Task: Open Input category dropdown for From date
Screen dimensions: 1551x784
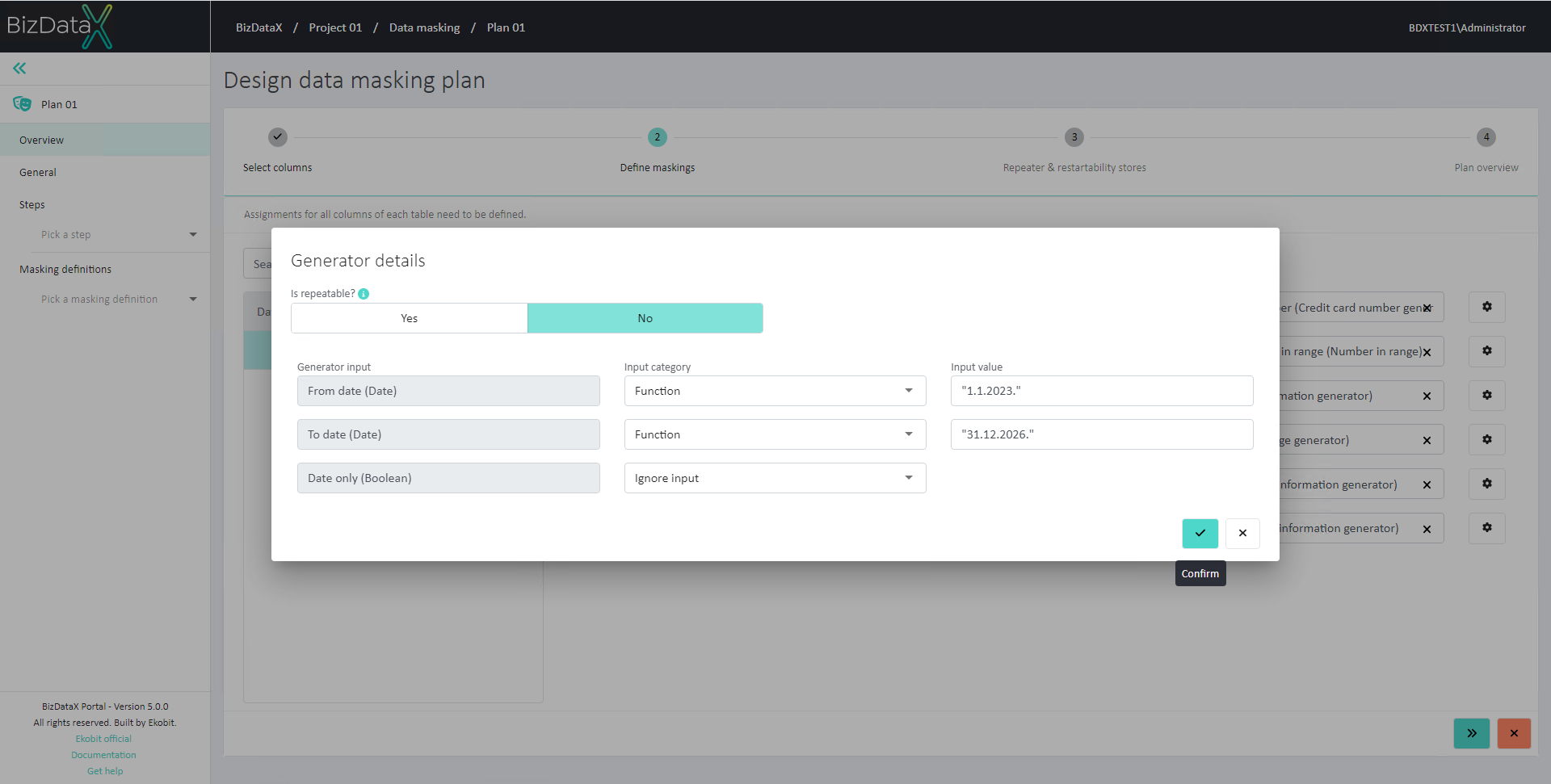Action: 775,391
